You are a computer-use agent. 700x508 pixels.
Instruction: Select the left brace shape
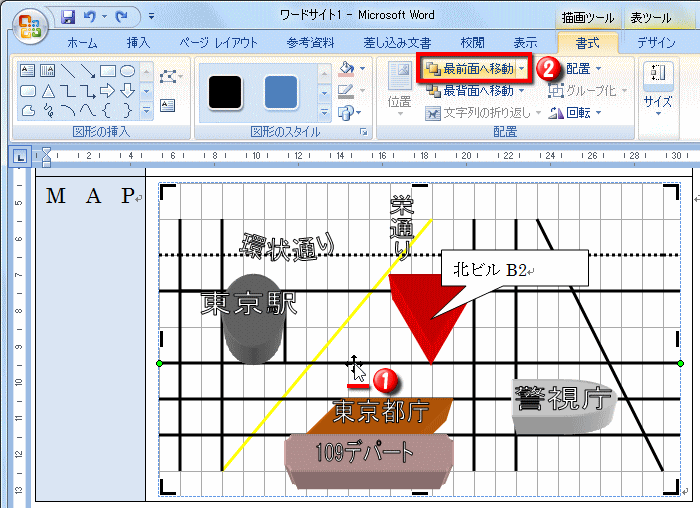[107, 110]
